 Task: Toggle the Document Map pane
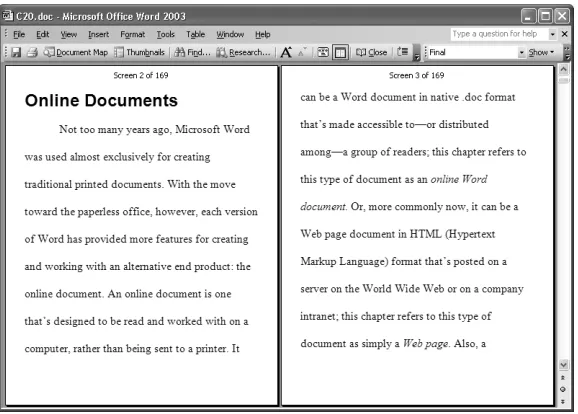coord(76,52)
